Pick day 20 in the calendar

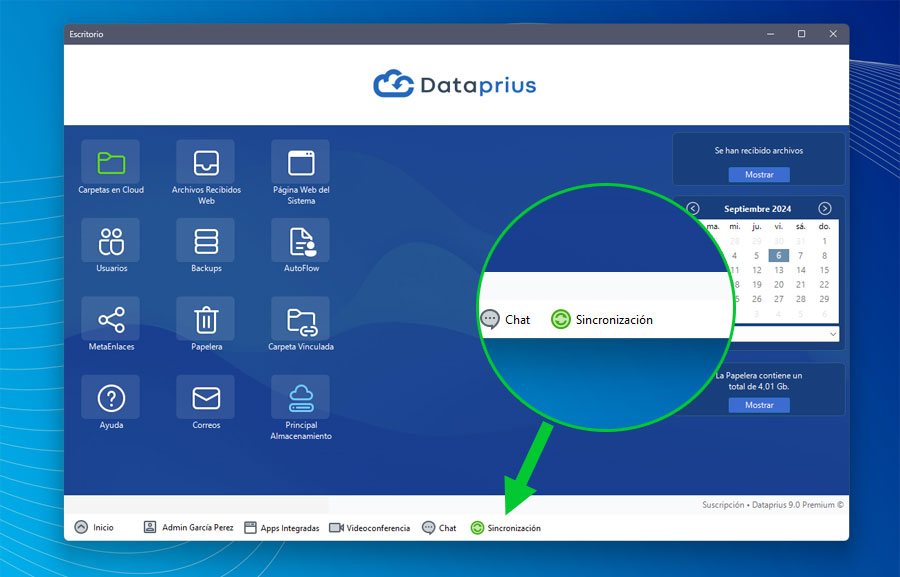[x=778, y=284]
